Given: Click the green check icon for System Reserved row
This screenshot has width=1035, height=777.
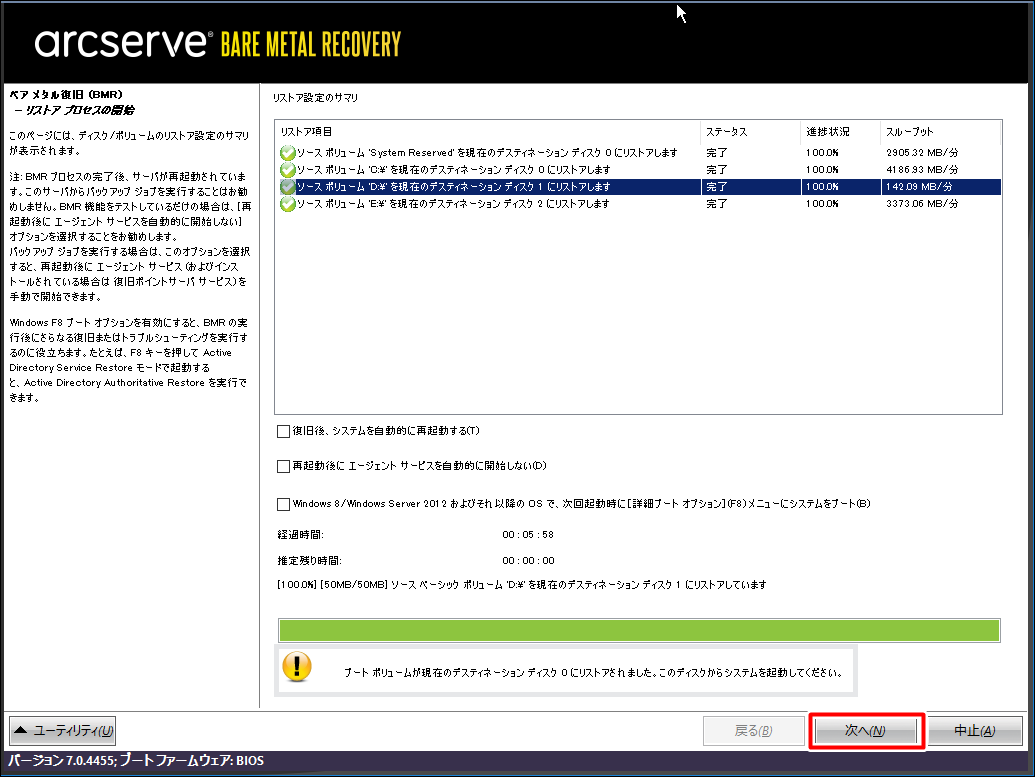Looking at the screenshot, I should [287, 152].
